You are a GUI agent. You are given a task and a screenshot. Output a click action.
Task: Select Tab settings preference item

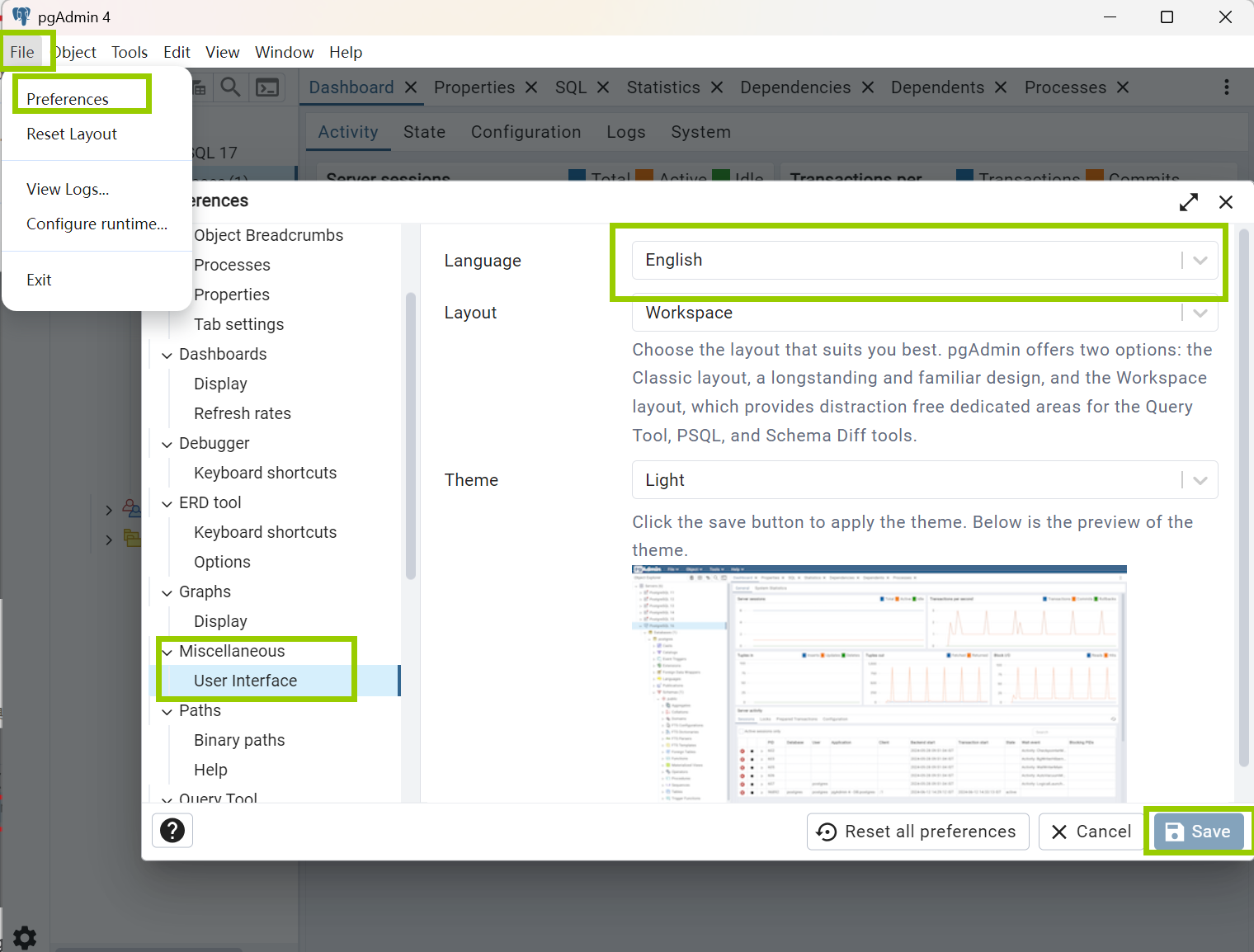[238, 324]
